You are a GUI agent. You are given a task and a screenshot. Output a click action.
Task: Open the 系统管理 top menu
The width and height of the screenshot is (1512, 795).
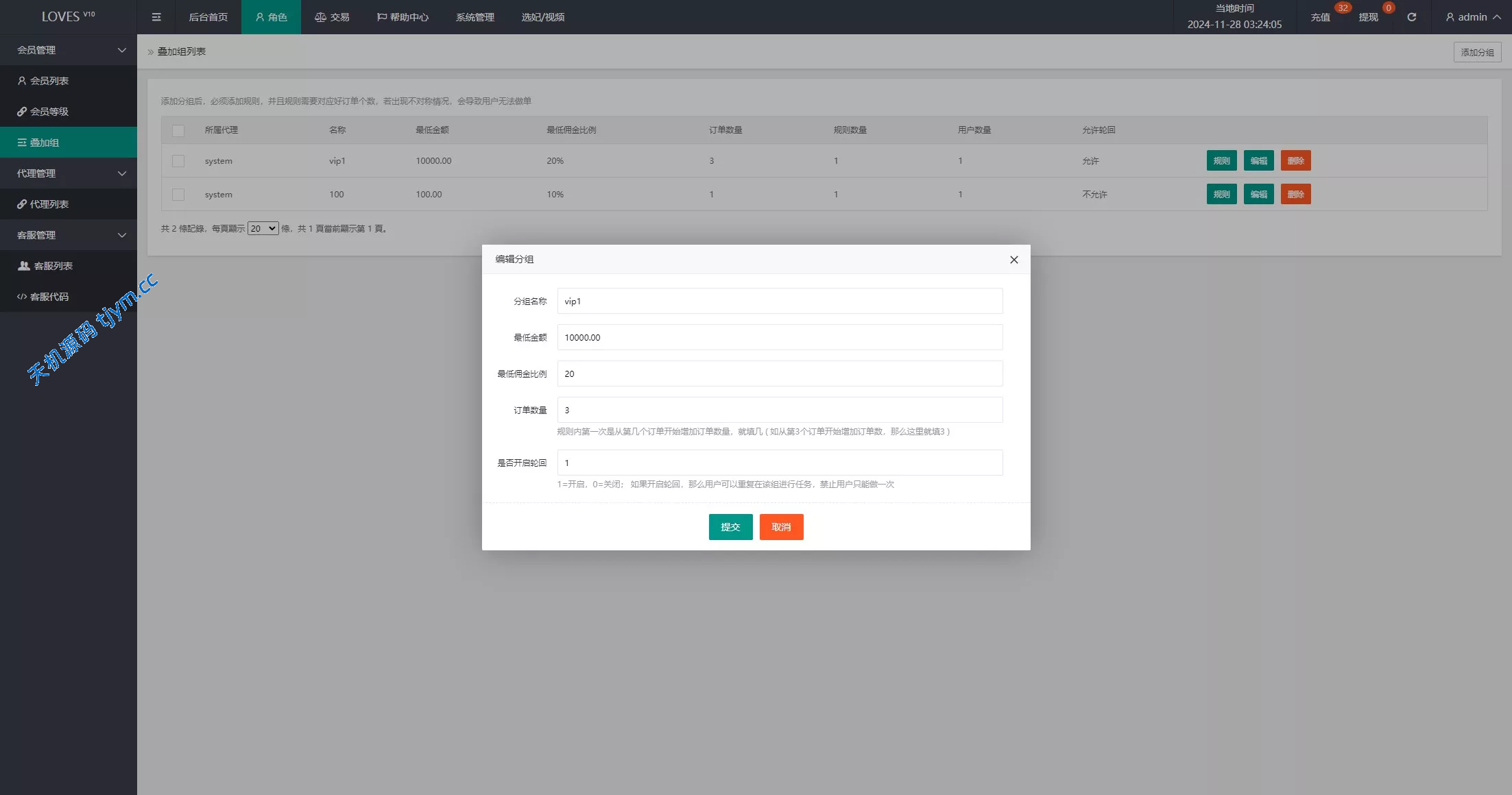point(475,17)
